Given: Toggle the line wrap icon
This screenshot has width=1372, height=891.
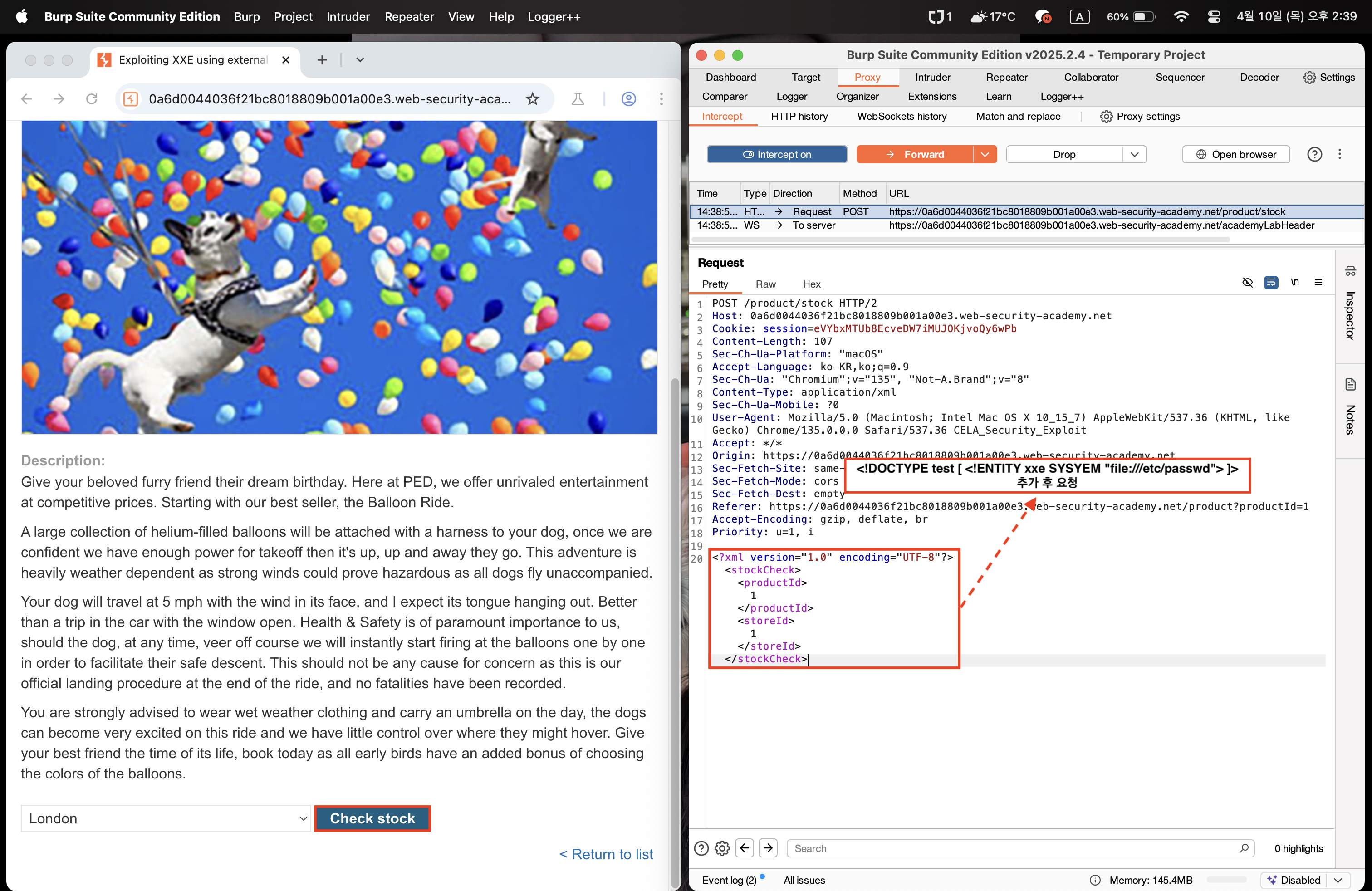Looking at the screenshot, I should click(1271, 282).
